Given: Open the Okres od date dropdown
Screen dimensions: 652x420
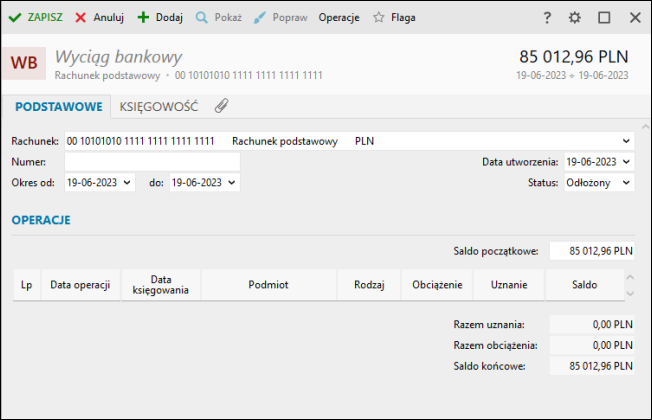Looking at the screenshot, I should point(127,183).
